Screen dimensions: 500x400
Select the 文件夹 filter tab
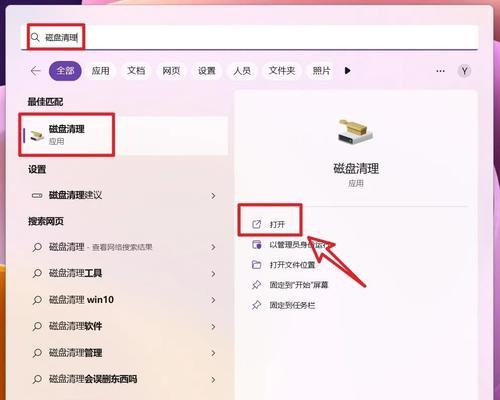282,71
